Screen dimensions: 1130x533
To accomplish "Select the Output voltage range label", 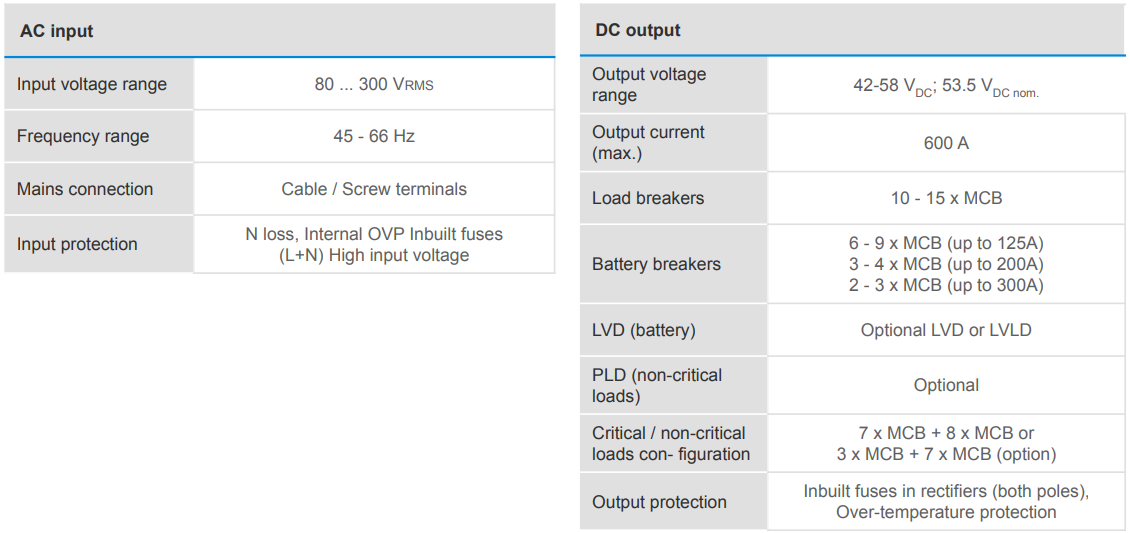I will click(x=649, y=85).
